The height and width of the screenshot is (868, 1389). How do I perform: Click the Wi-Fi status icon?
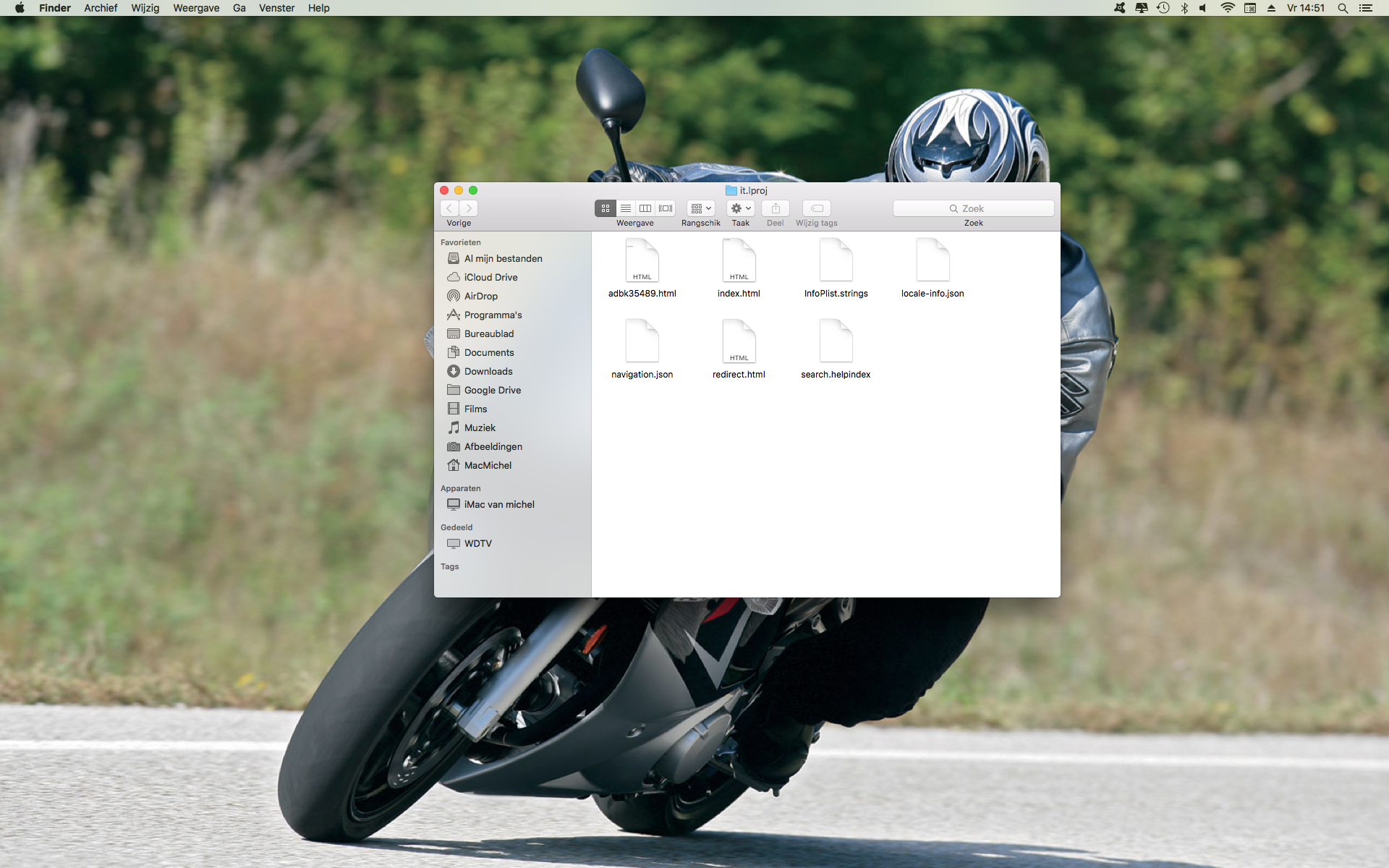(1228, 8)
